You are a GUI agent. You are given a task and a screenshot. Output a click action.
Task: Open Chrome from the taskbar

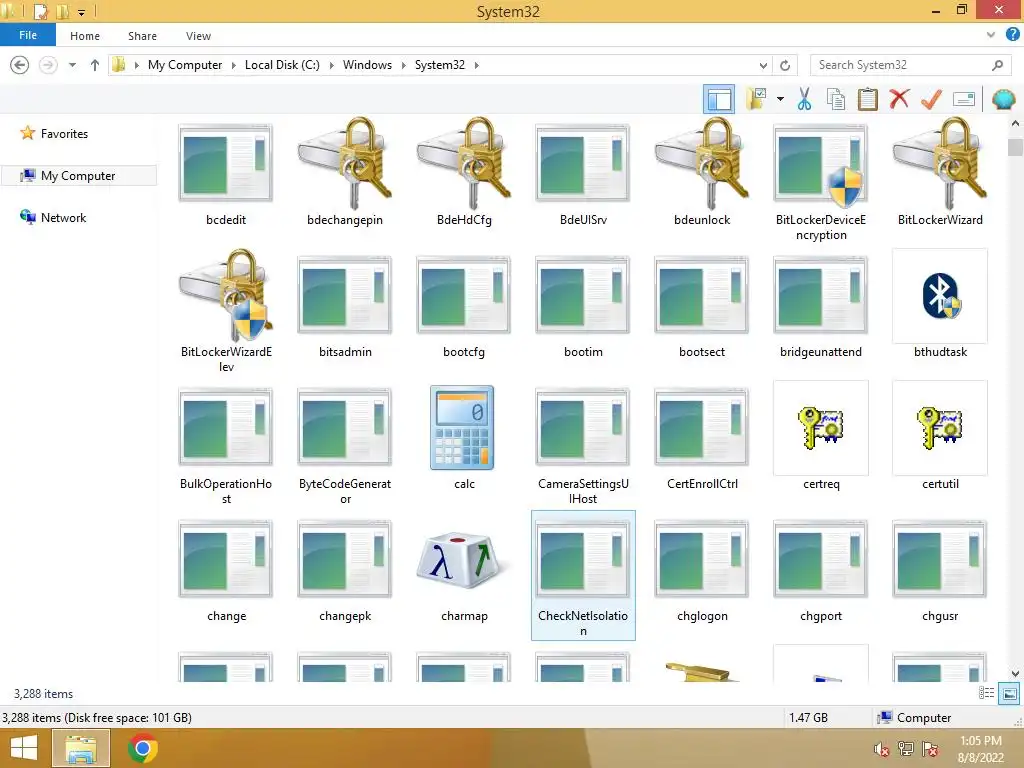point(142,748)
